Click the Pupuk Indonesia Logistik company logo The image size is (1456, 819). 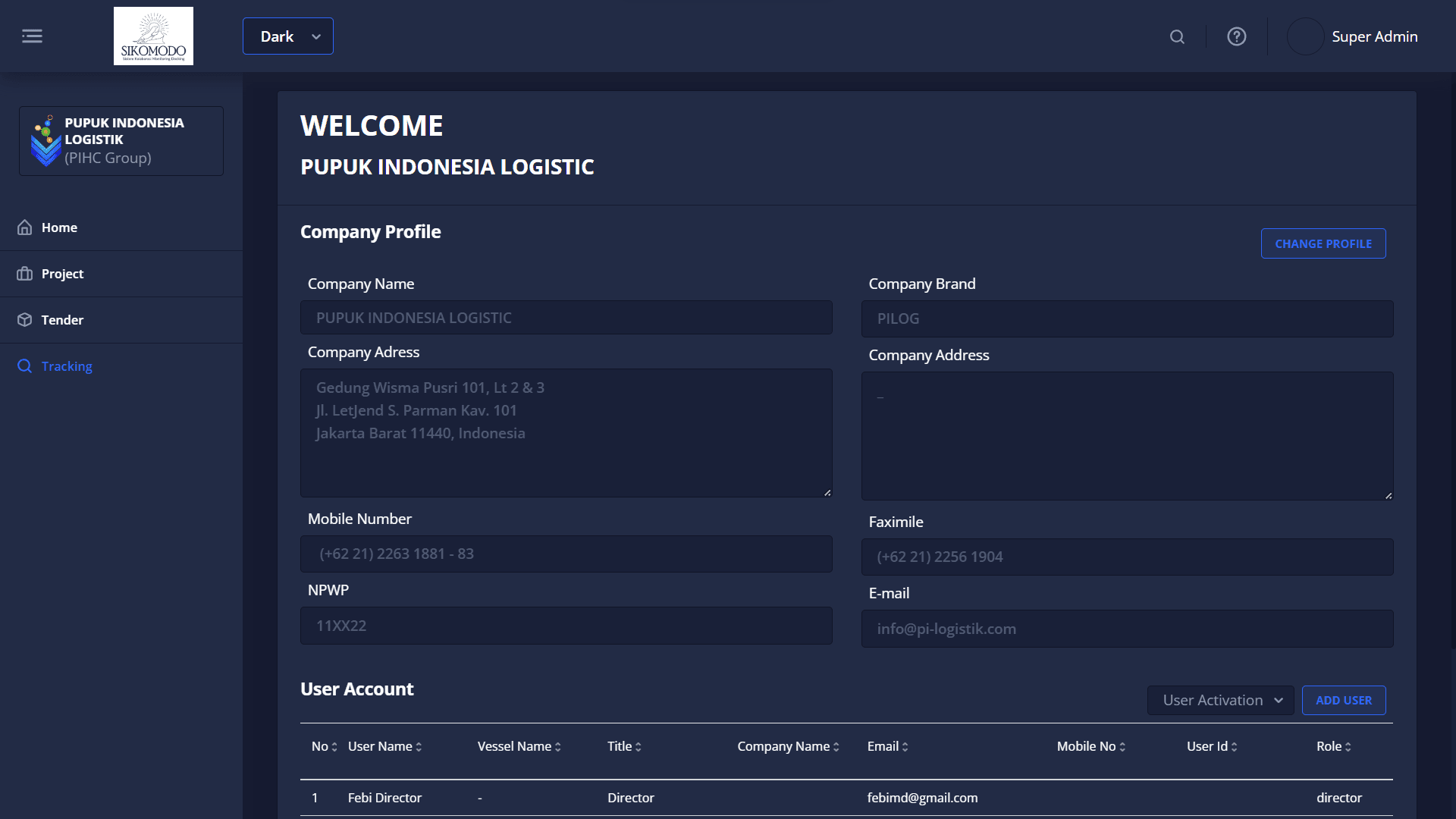pyautogui.click(x=45, y=140)
